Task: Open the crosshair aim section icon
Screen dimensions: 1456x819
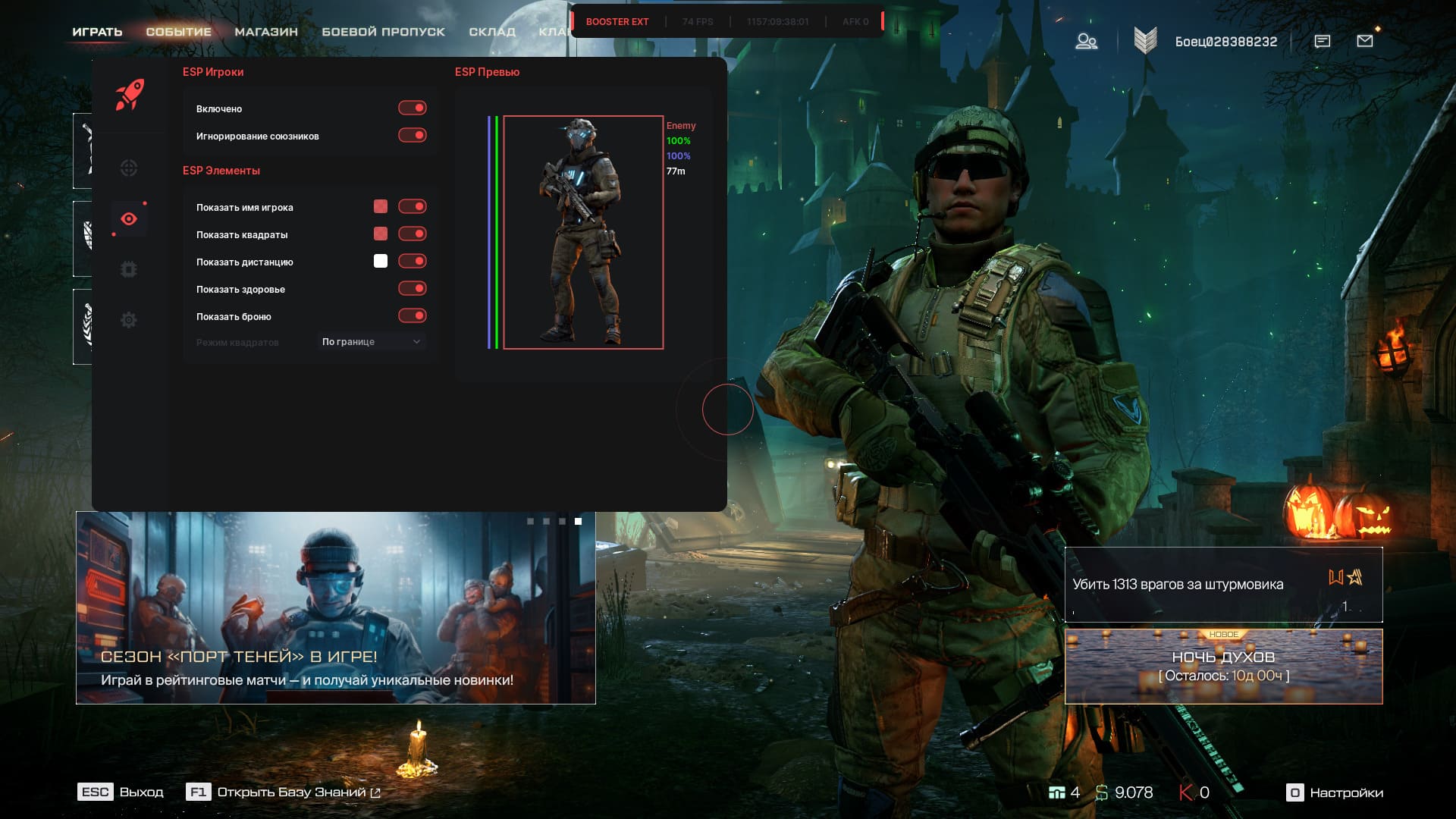Action: pyautogui.click(x=129, y=168)
